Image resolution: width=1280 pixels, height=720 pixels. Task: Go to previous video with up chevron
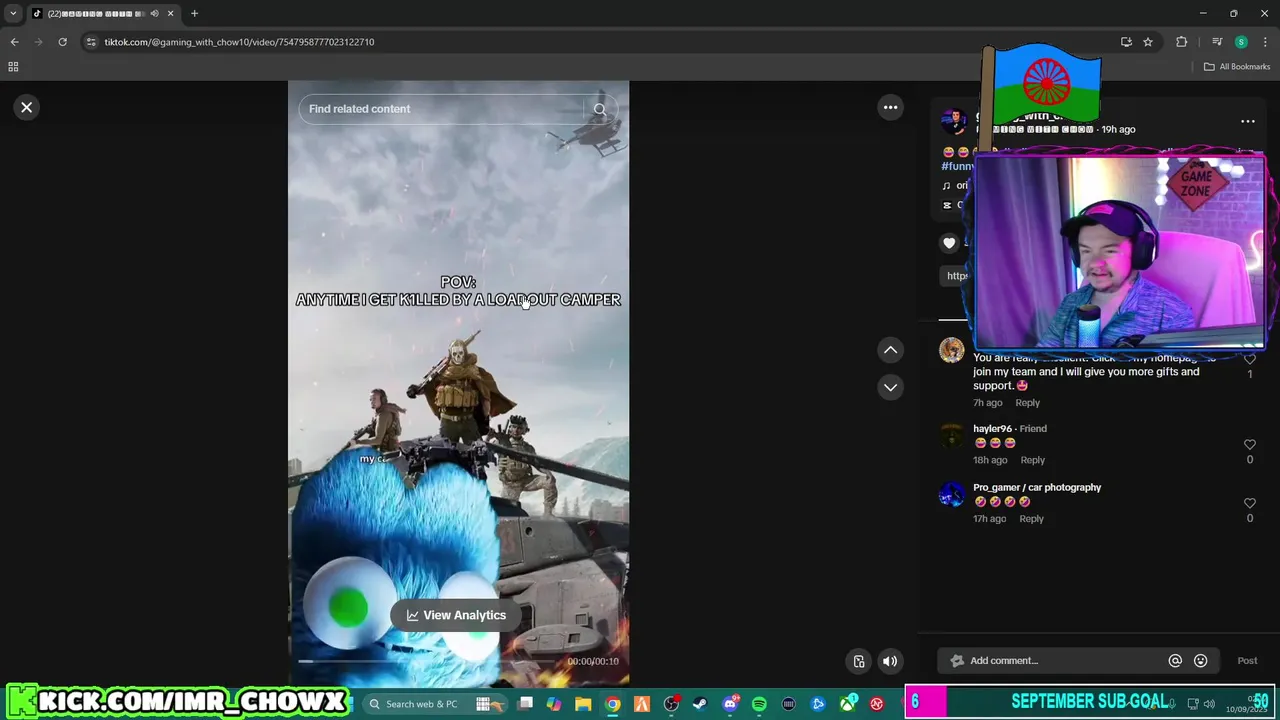pos(890,350)
